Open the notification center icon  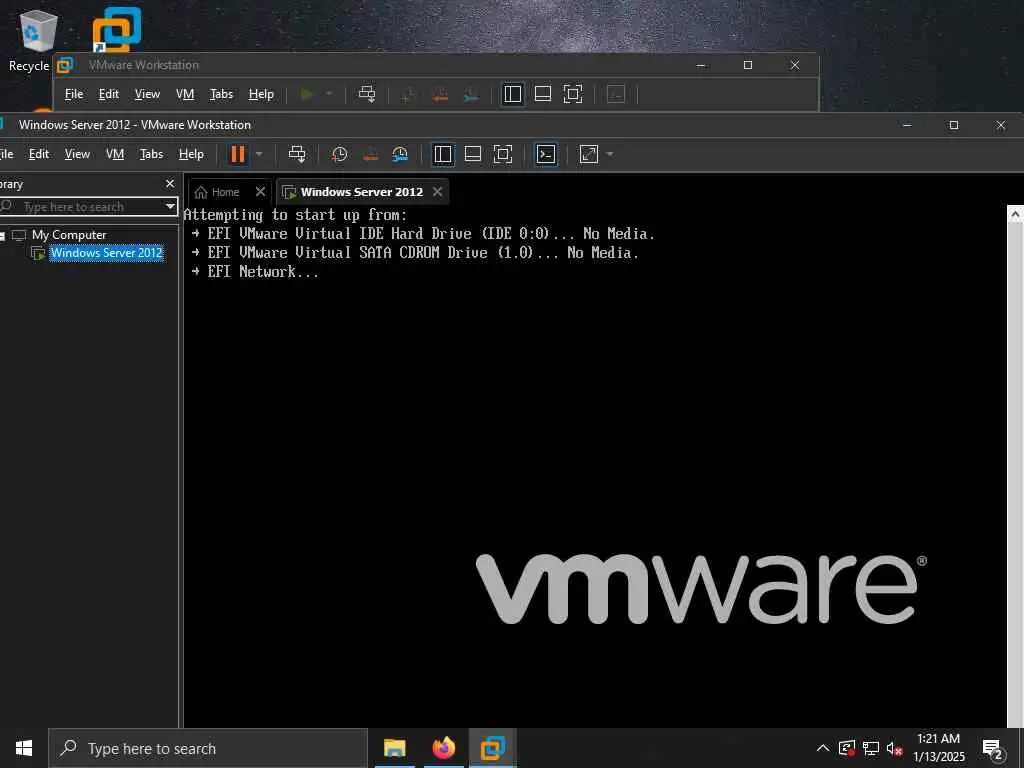click(993, 749)
